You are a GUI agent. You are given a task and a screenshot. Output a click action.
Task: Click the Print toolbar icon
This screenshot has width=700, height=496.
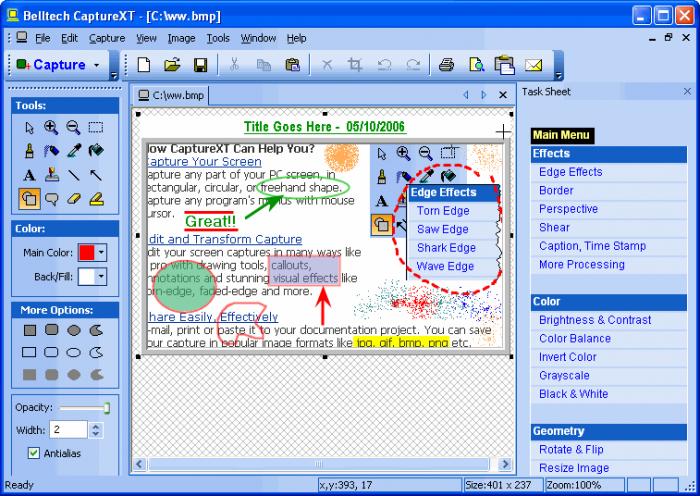point(446,65)
